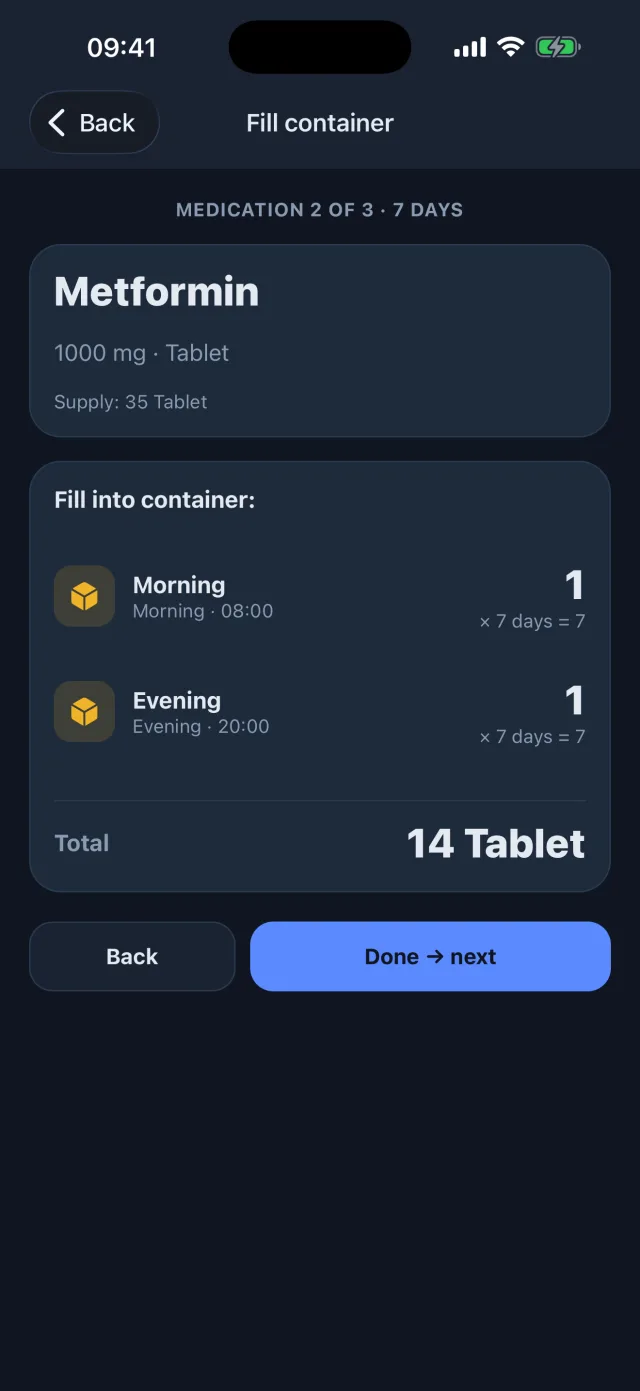Tap the 09:41 clock in status bar

pyautogui.click(x=121, y=47)
